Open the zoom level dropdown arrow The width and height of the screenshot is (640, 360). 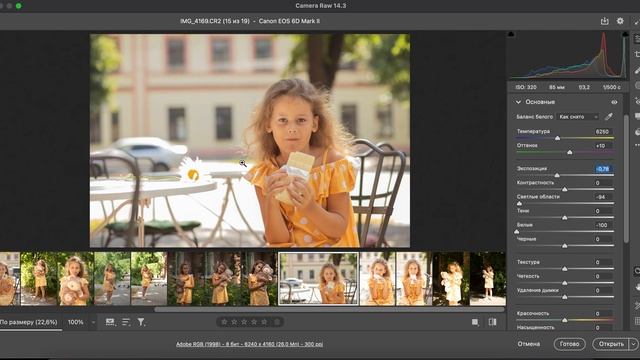[93, 322]
